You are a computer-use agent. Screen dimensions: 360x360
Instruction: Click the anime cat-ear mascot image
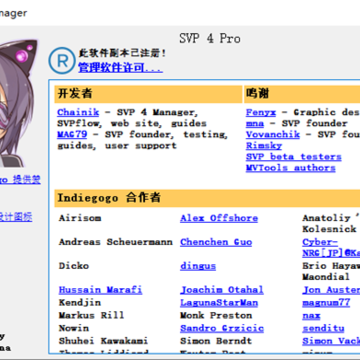(x=18, y=103)
